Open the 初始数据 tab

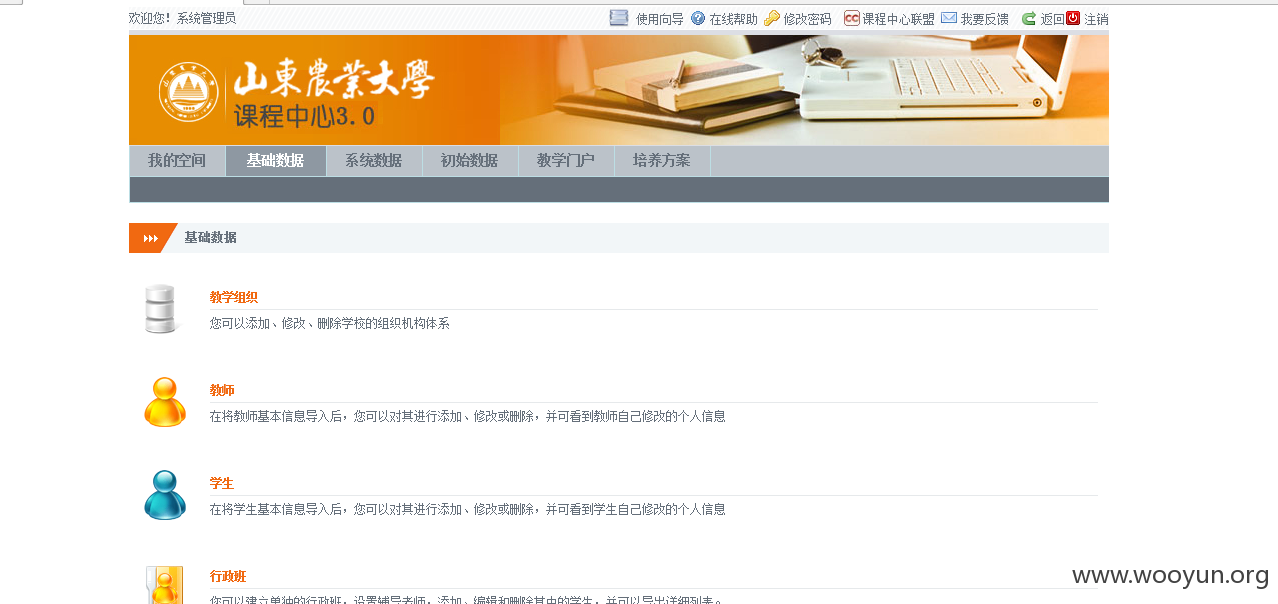[x=470, y=161]
